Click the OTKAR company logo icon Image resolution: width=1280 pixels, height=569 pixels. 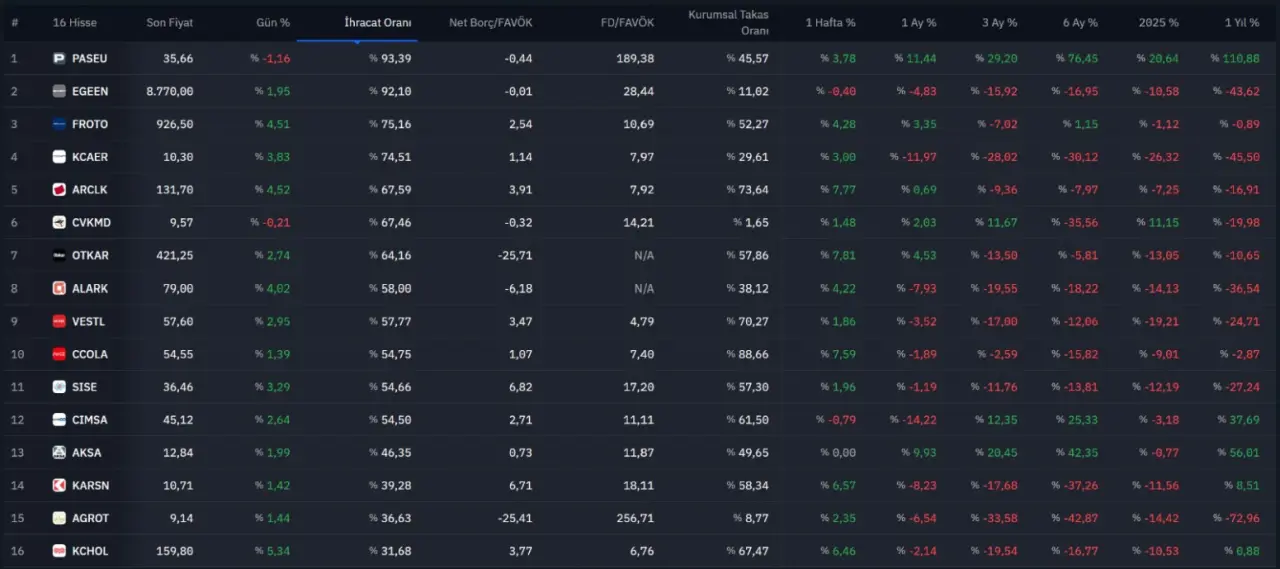point(59,256)
